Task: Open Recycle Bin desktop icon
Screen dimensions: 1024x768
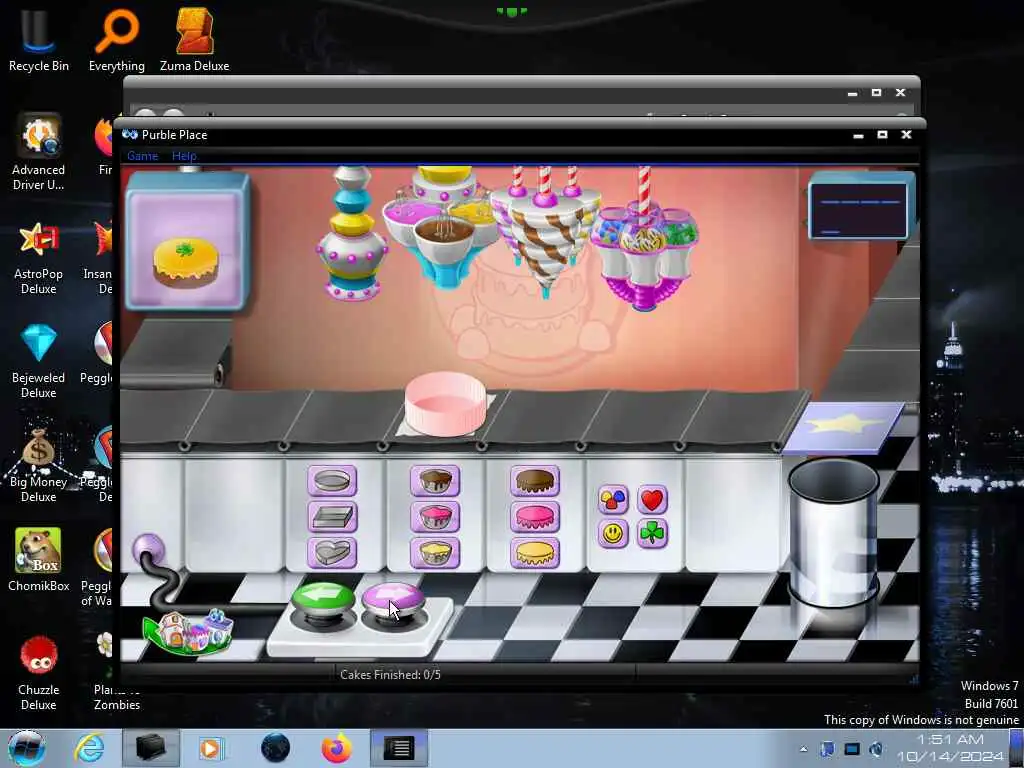Action: coord(39,39)
